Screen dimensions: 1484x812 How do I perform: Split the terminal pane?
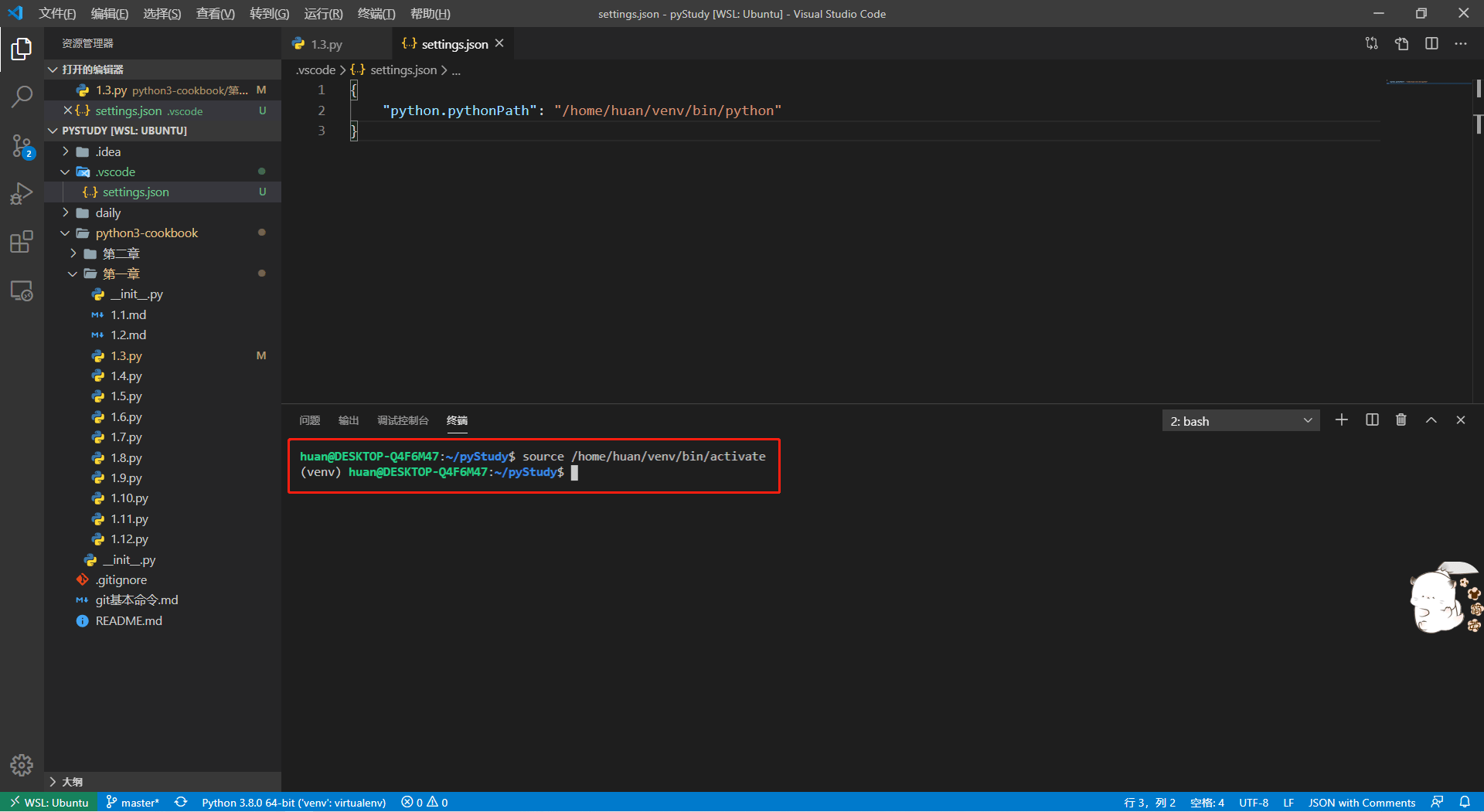pos(1372,420)
